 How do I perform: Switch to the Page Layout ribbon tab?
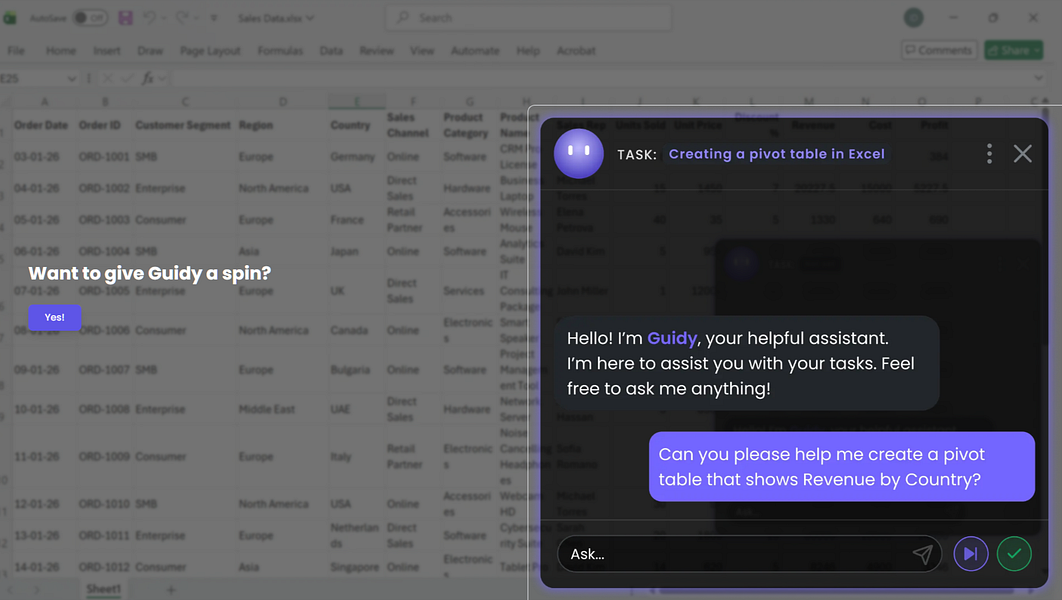210,51
